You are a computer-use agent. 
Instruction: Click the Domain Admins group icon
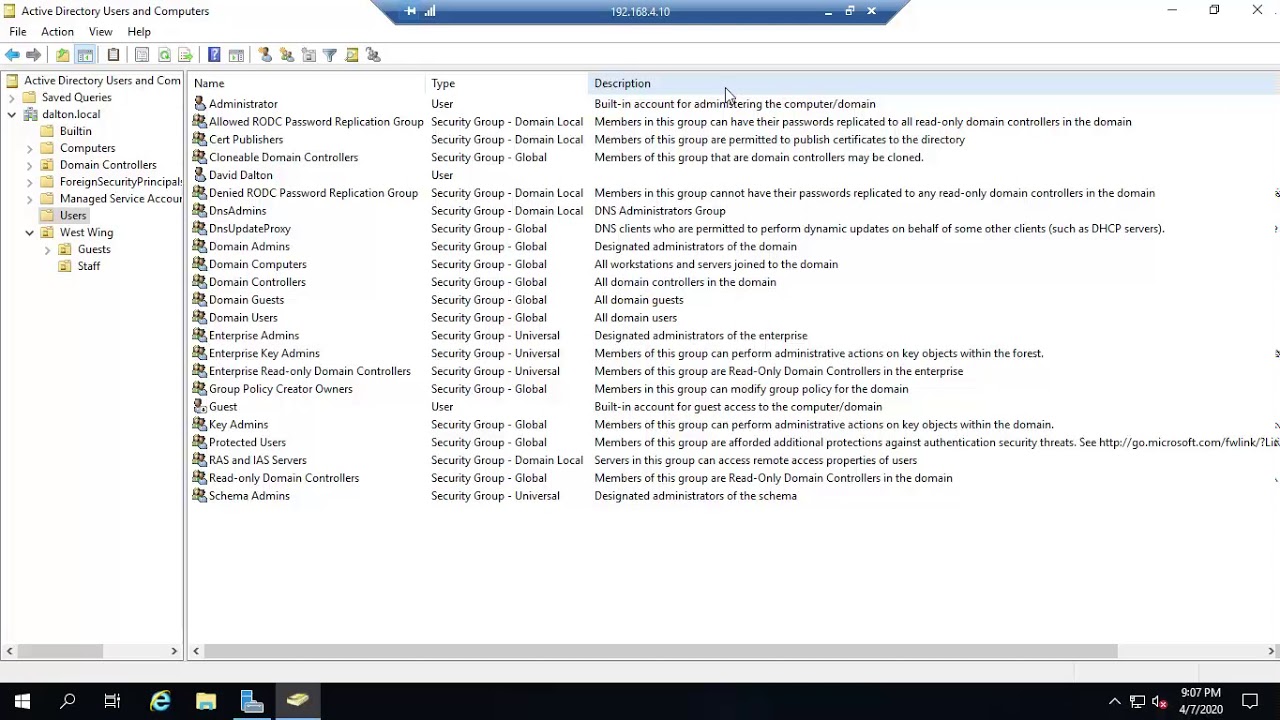pos(200,247)
